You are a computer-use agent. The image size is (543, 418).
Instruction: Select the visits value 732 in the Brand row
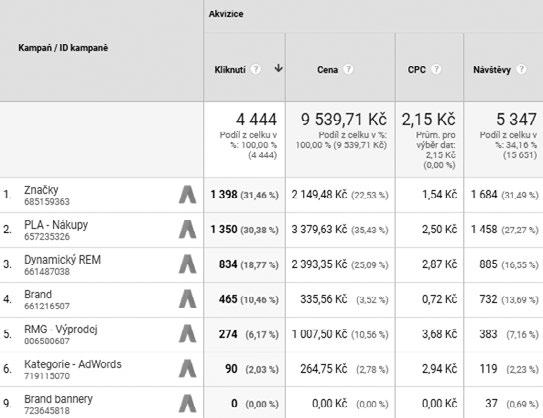488,299
